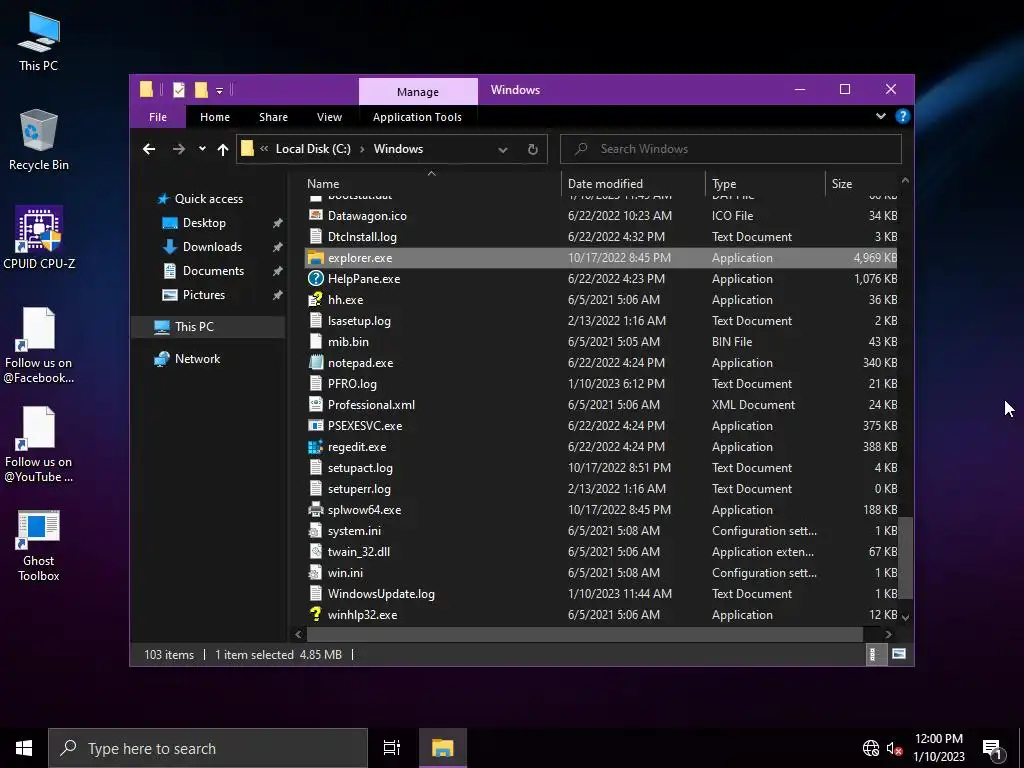Image resolution: width=1024 pixels, height=768 pixels.
Task: Refresh the Windows folder view
Action: coord(533,149)
